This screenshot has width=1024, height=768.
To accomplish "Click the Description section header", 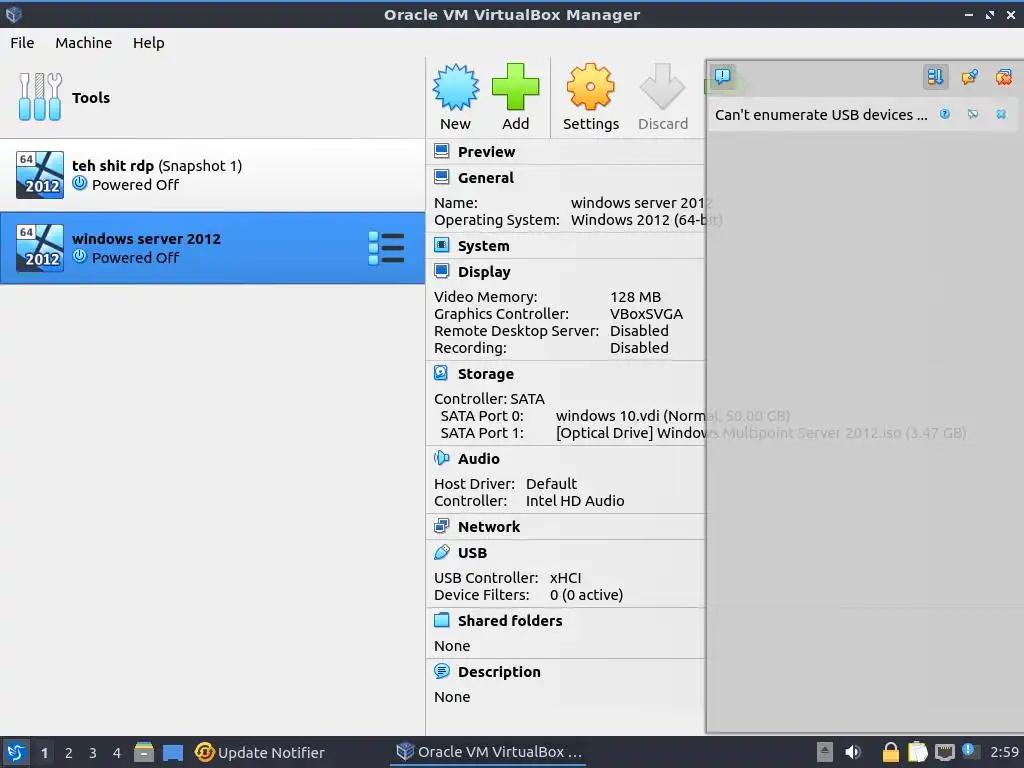I will (x=499, y=671).
